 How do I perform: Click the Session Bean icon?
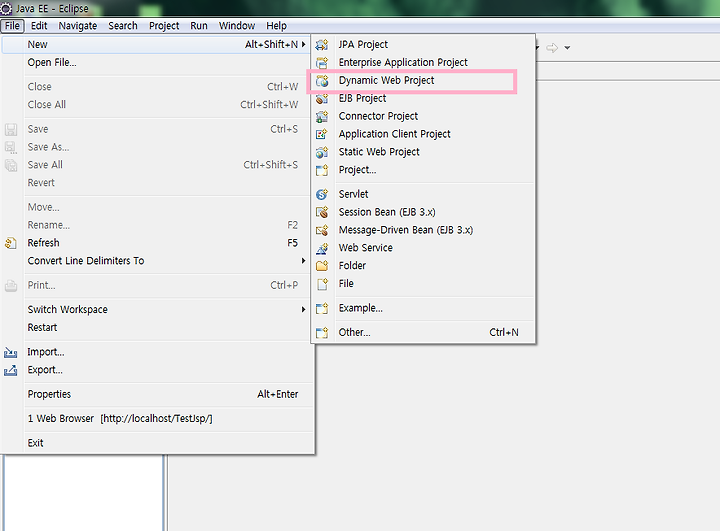pyautogui.click(x=322, y=212)
